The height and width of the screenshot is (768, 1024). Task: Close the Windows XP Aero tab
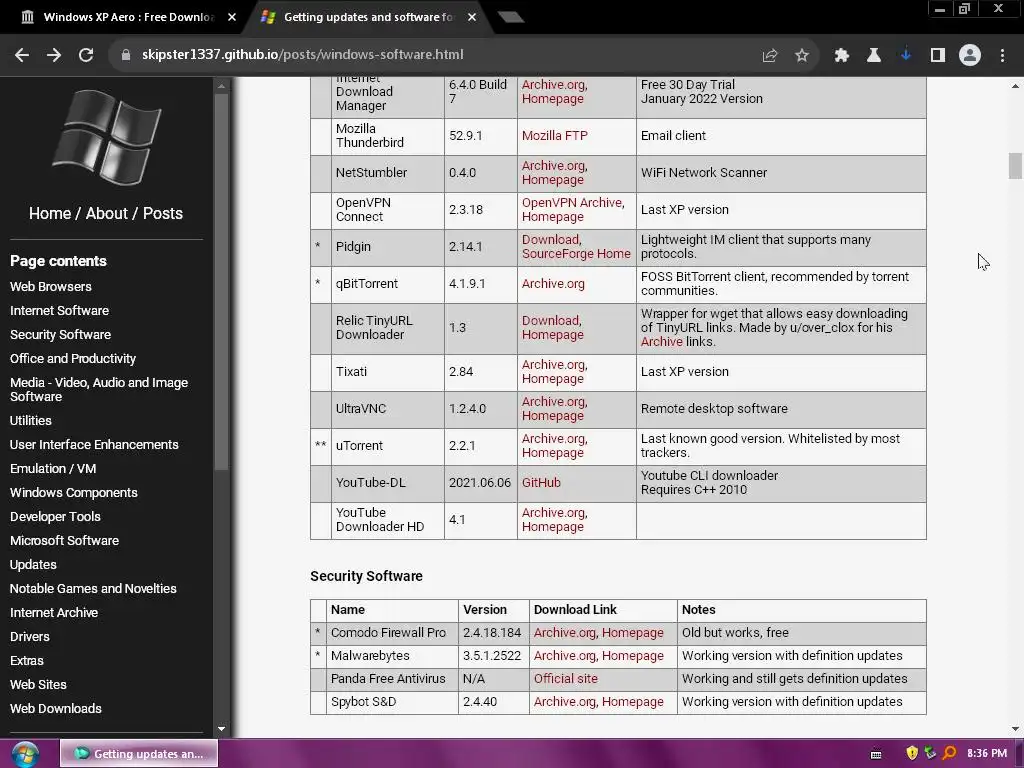232,17
